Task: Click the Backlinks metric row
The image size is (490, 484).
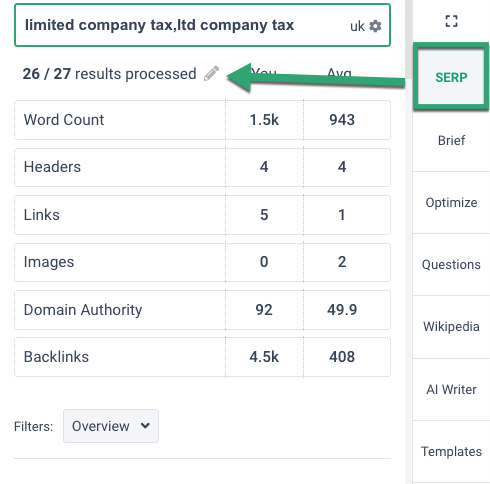Action: [x=202, y=357]
